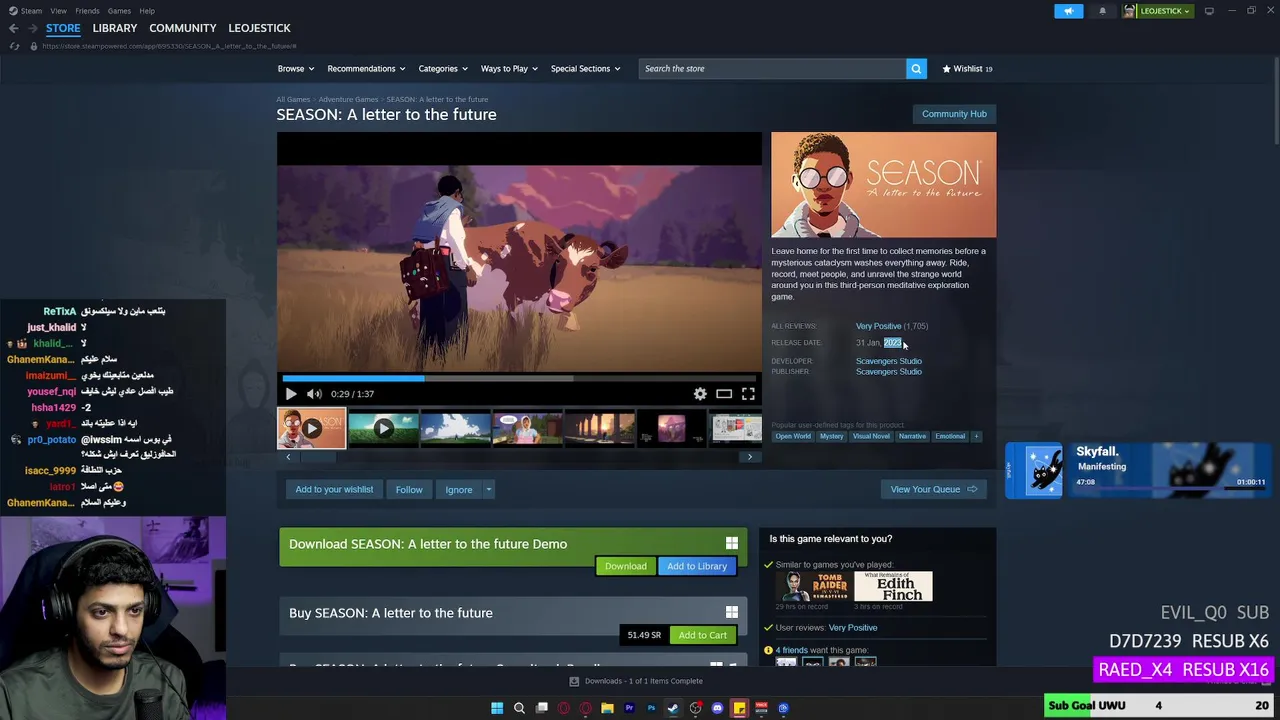Go back with the navigation arrow

tap(13, 28)
